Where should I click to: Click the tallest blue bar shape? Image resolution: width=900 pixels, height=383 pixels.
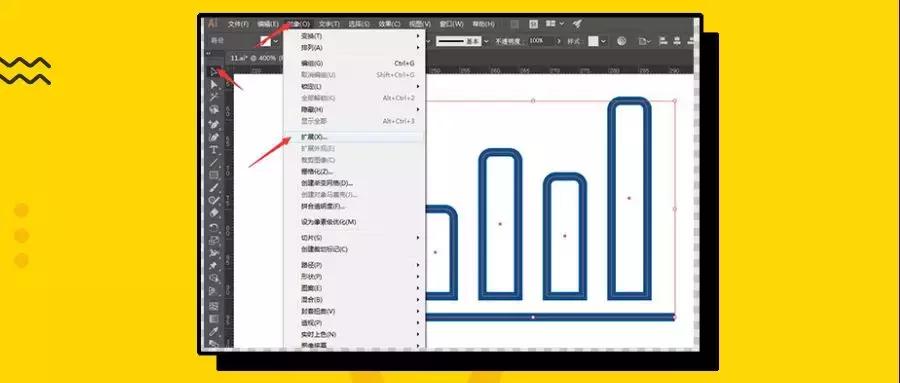(629, 198)
